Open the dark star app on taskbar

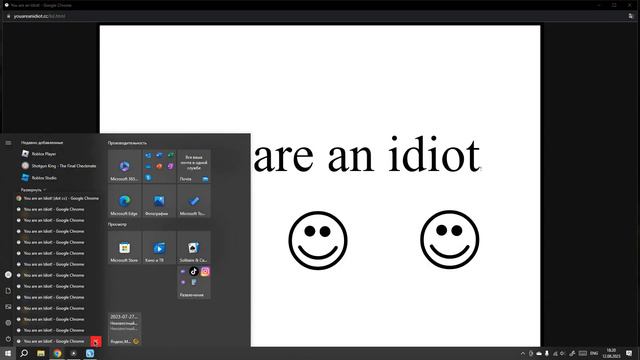[73, 353]
